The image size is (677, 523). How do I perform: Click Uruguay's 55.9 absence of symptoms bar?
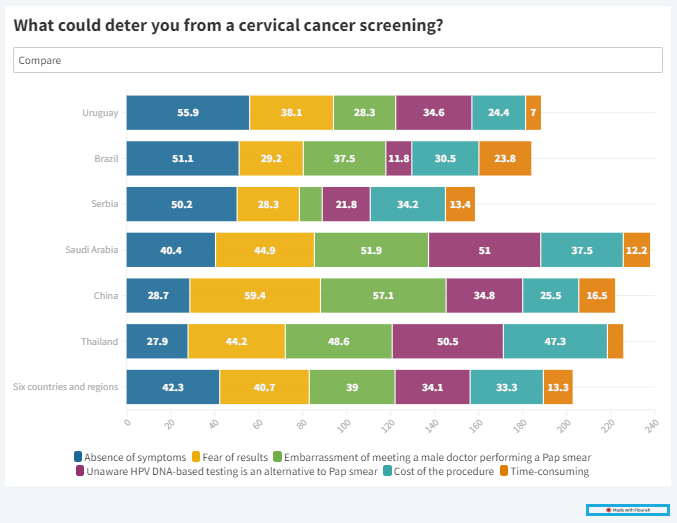click(188, 113)
